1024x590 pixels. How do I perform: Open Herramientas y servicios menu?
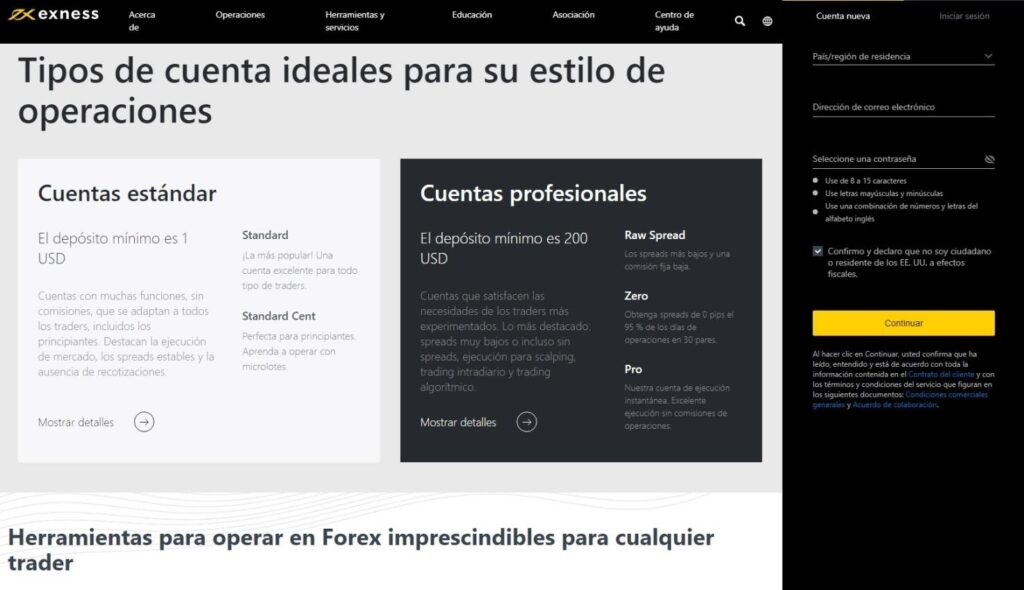tap(354, 21)
